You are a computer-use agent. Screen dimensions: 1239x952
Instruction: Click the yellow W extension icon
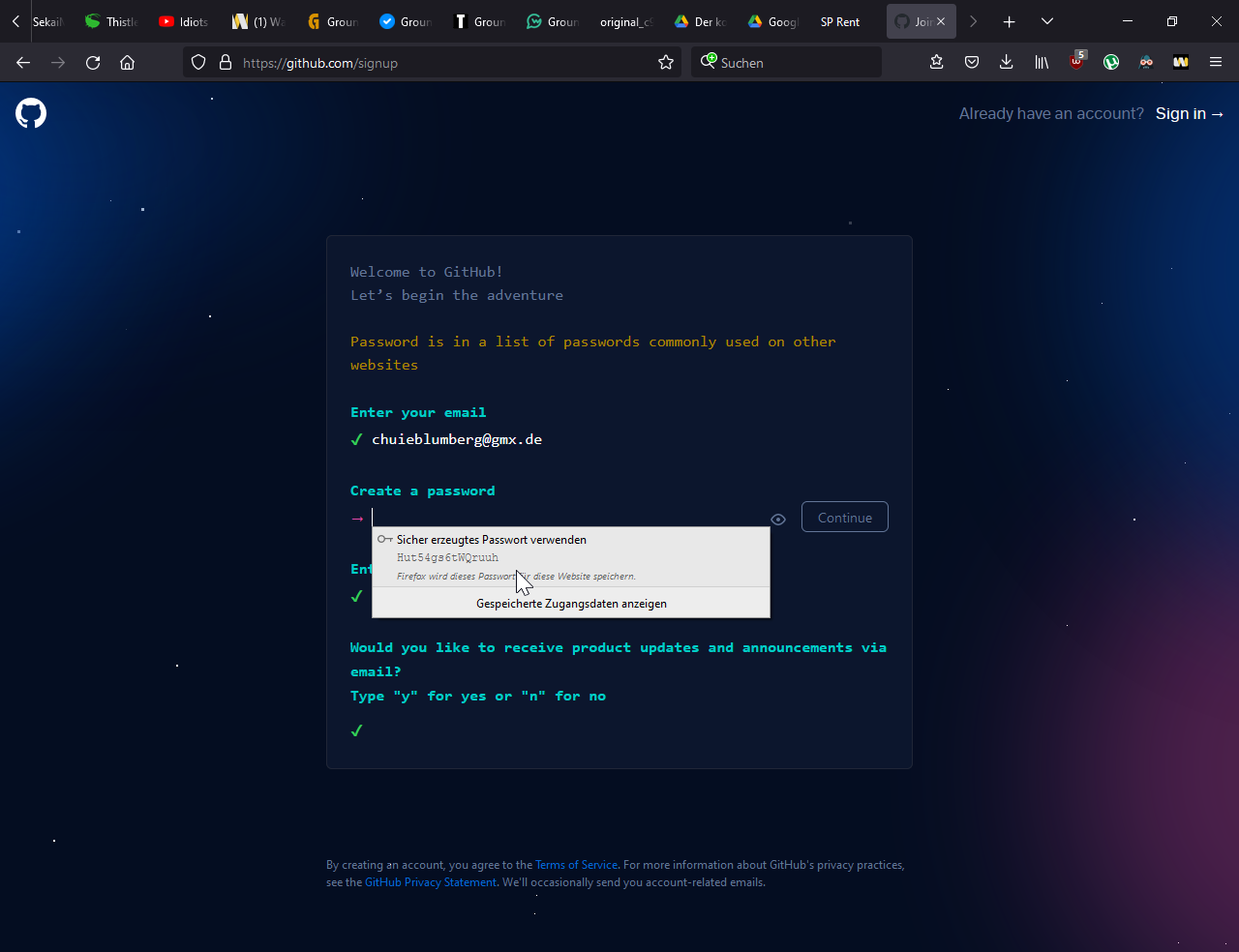tap(1181, 63)
